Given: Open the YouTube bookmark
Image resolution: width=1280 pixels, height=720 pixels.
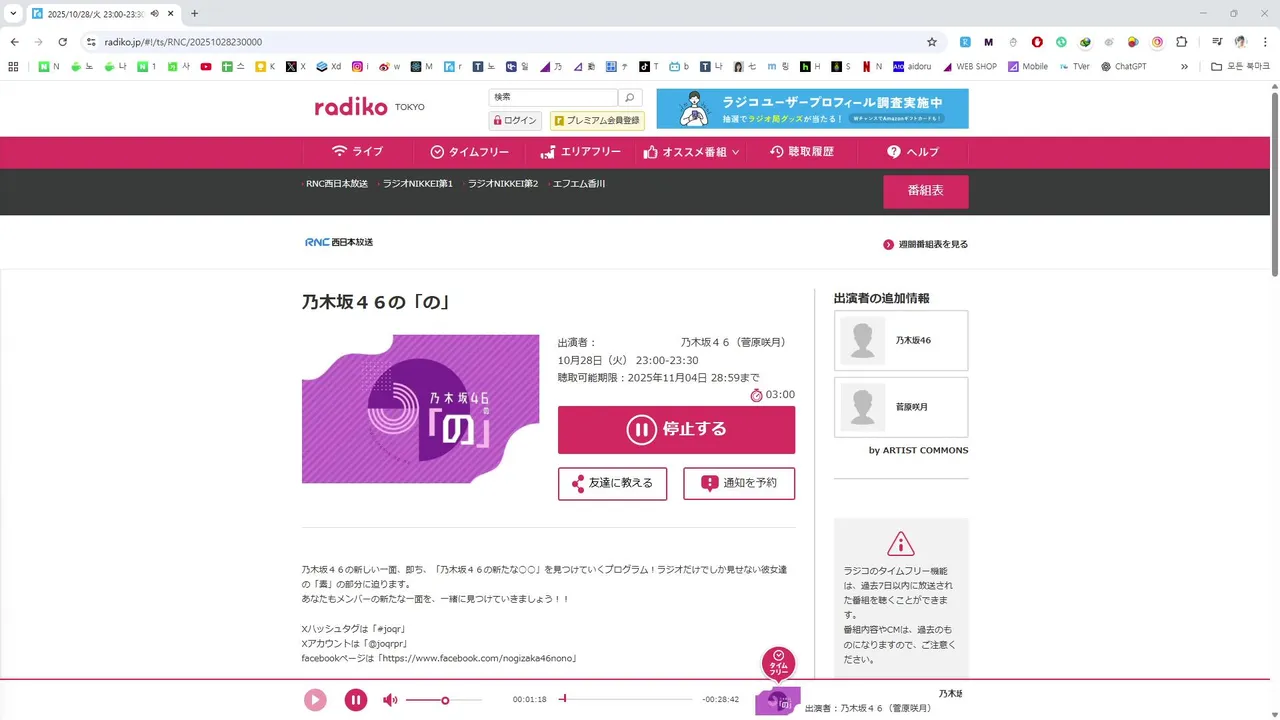Looking at the screenshot, I should (206, 67).
